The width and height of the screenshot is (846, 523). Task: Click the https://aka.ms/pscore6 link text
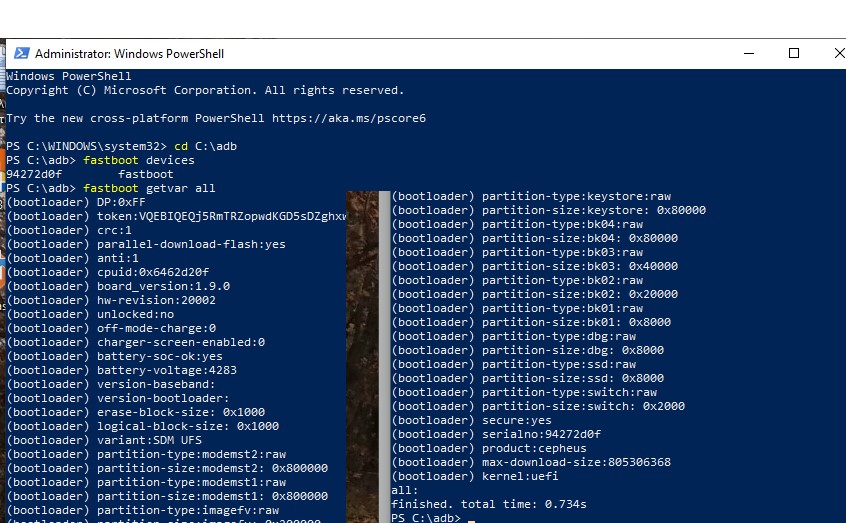[x=349, y=118]
